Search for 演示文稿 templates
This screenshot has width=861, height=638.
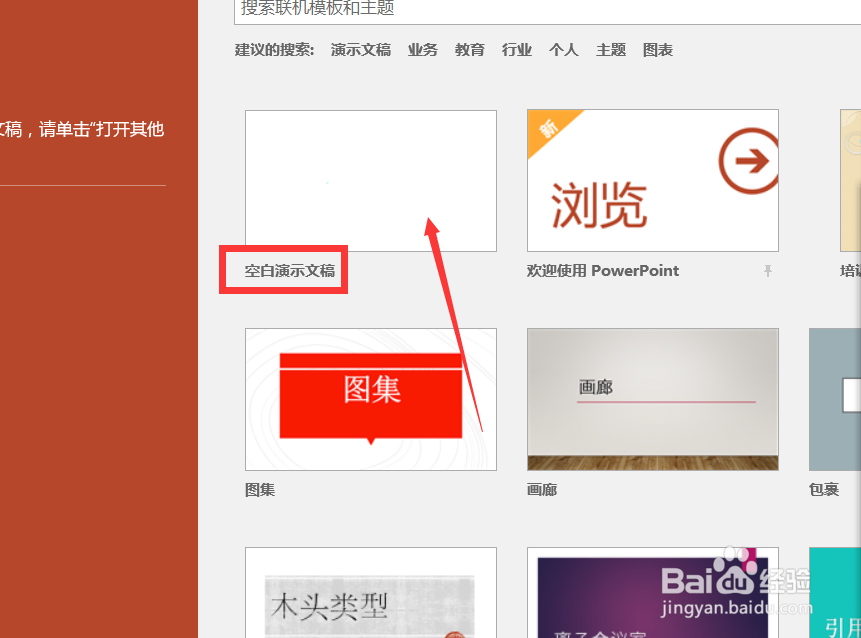(x=360, y=49)
